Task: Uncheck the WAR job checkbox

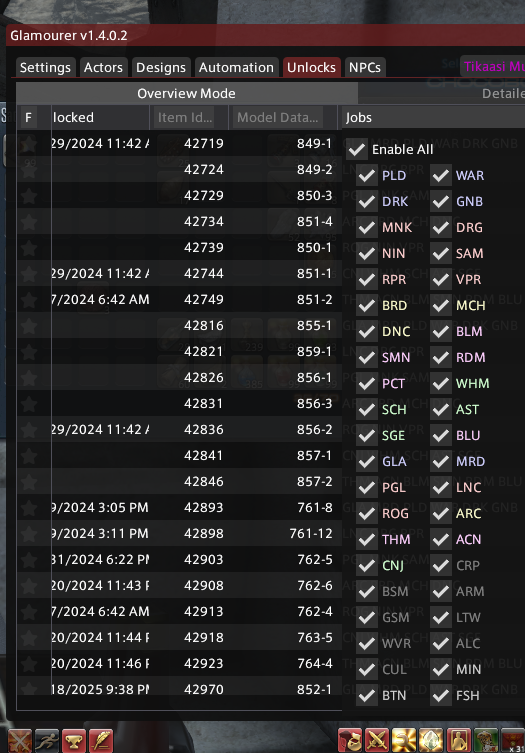Action: pos(441,175)
